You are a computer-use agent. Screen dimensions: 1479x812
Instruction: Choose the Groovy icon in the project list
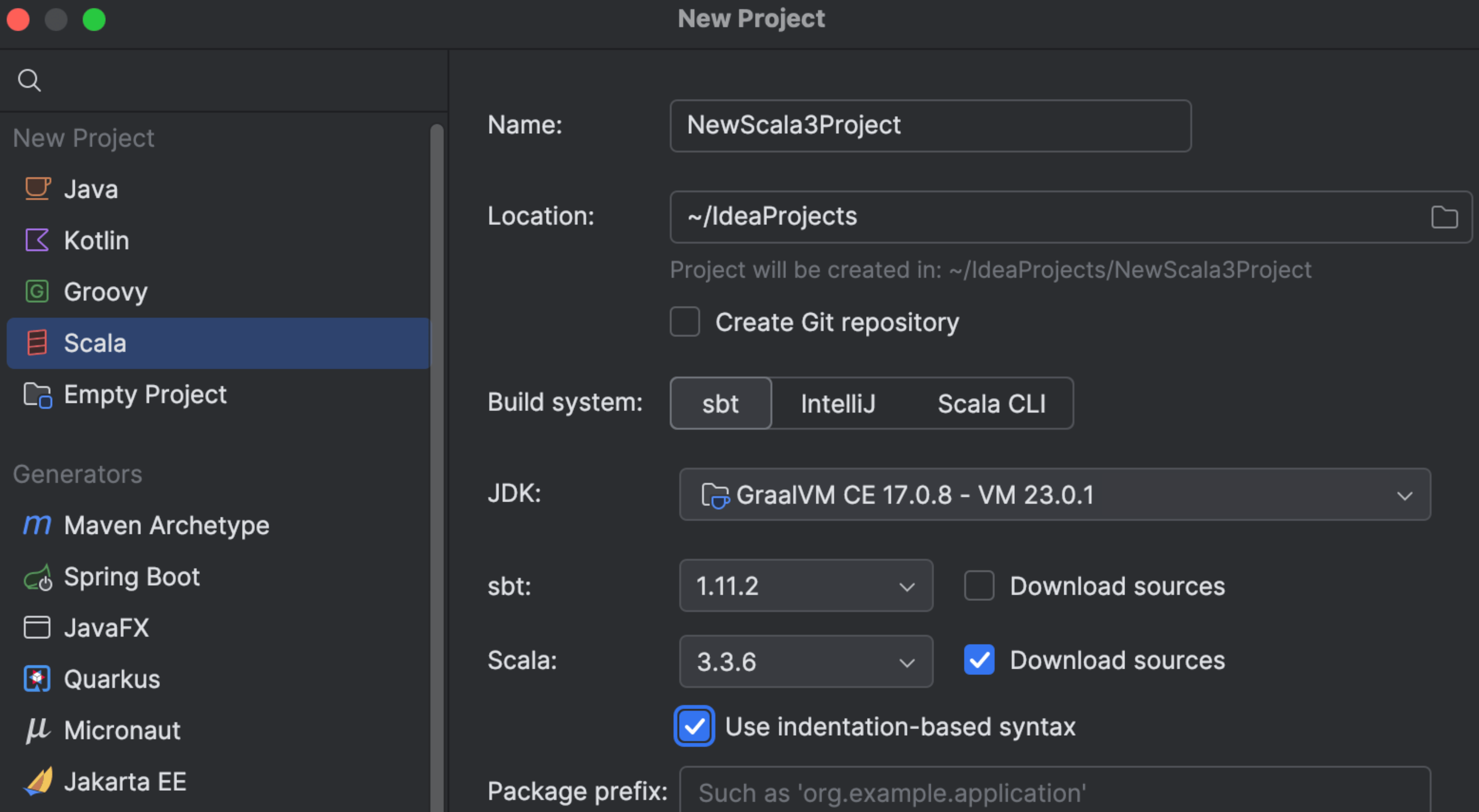point(37,291)
